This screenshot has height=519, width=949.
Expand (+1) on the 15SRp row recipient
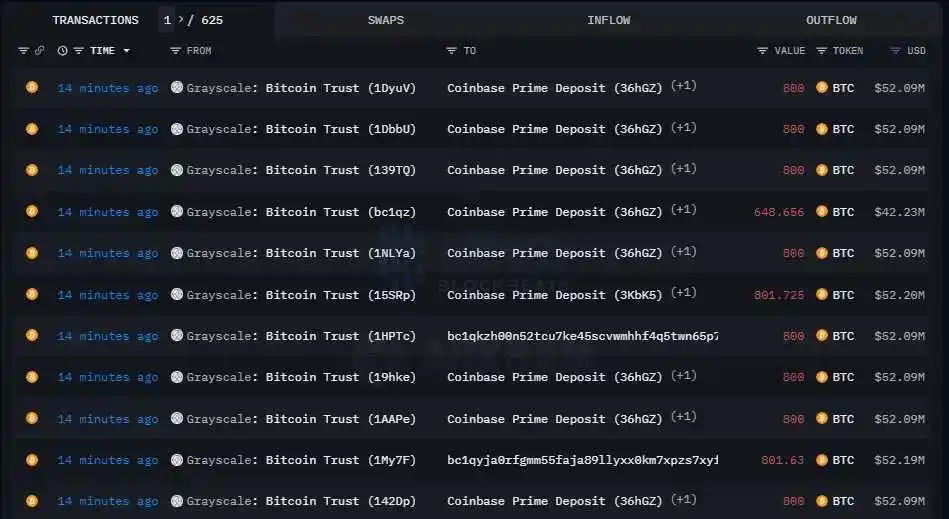click(683, 293)
